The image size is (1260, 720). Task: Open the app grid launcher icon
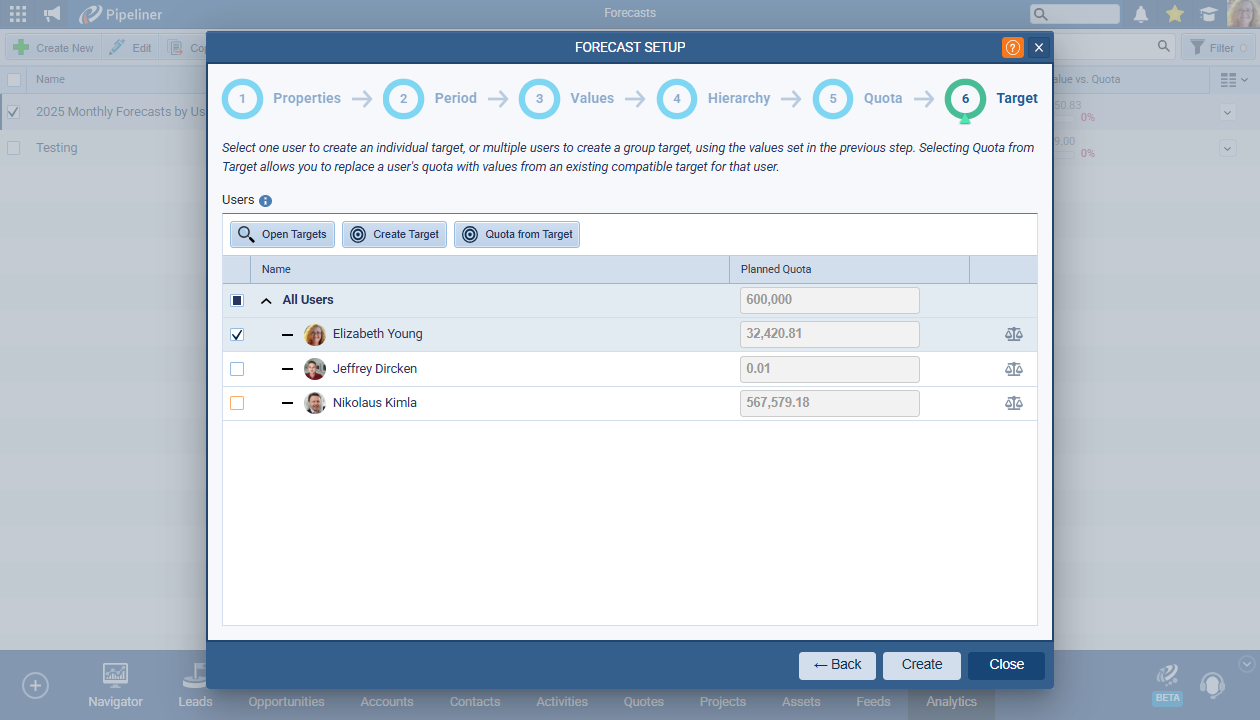[x=18, y=14]
